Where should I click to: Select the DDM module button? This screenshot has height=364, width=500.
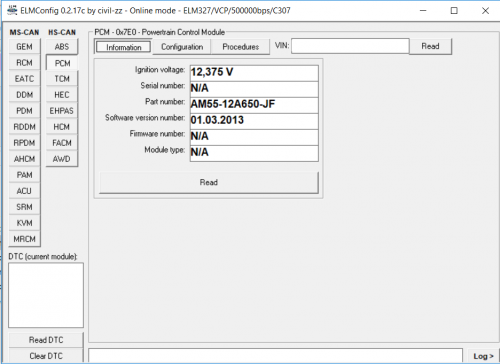click(x=25, y=95)
